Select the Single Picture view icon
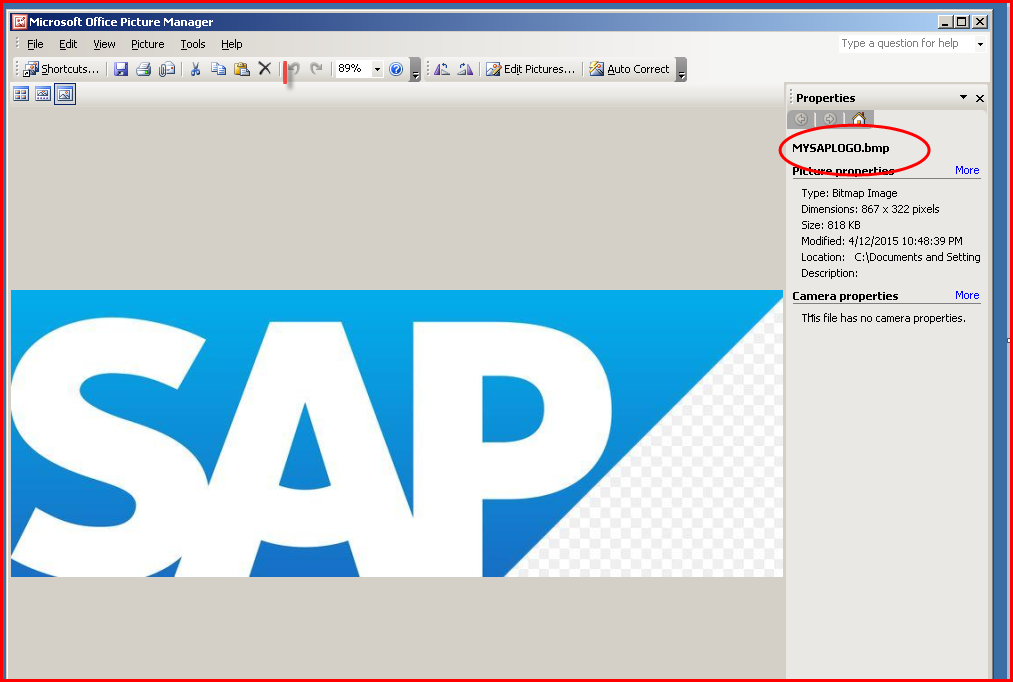 coord(65,94)
